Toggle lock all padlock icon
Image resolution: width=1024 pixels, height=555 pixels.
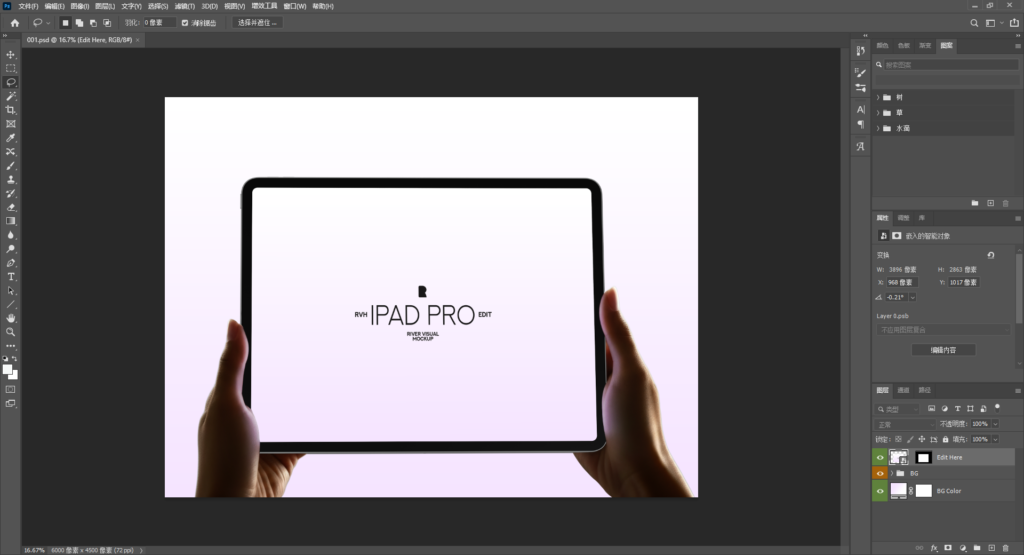click(x=945, y=439)
